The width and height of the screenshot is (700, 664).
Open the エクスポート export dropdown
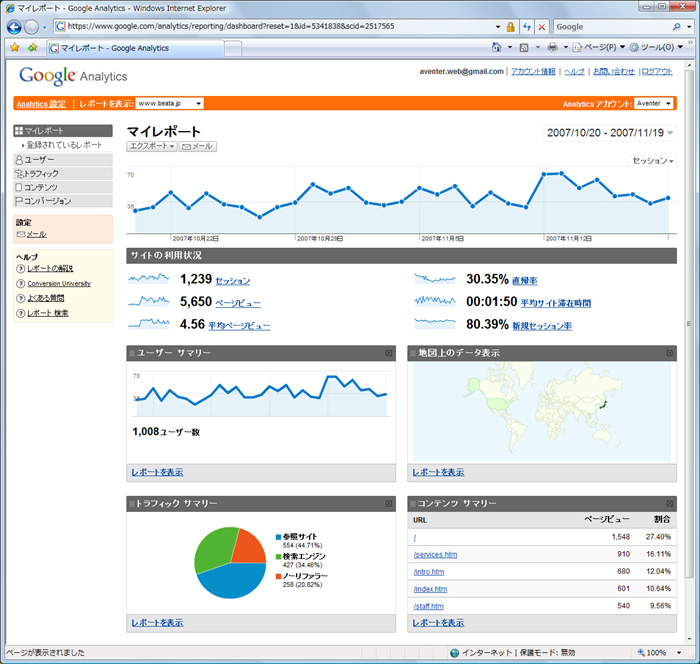[152, 146]
